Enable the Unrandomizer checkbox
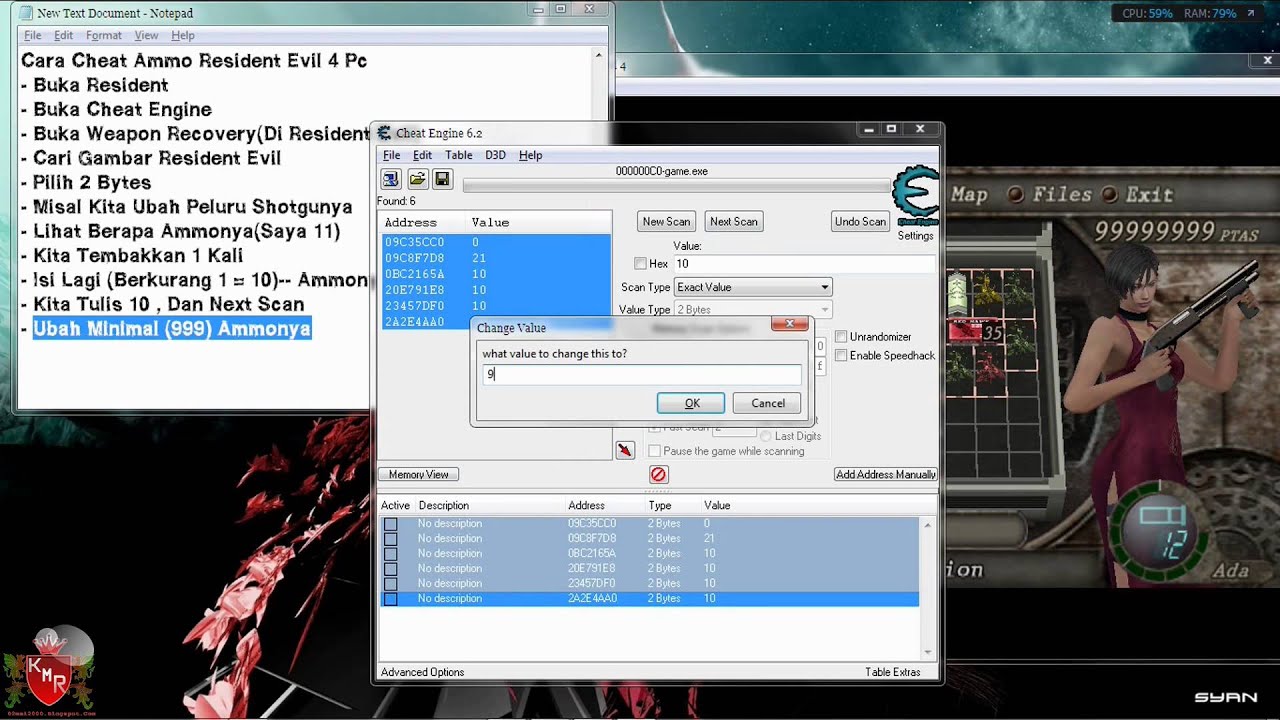Viewport: 1280px width, 720px height. [x=841, y=337]
